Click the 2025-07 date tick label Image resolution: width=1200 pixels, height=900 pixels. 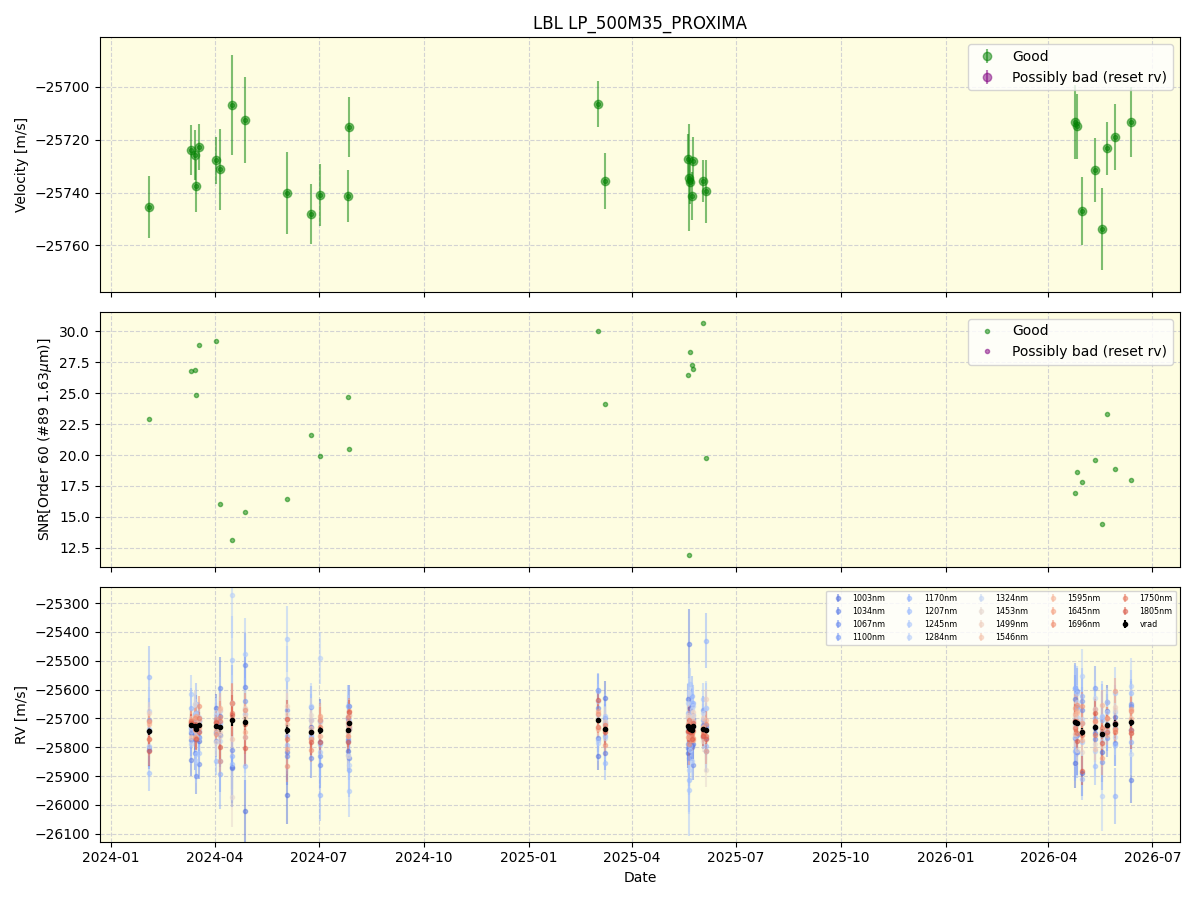coord(736,857)
